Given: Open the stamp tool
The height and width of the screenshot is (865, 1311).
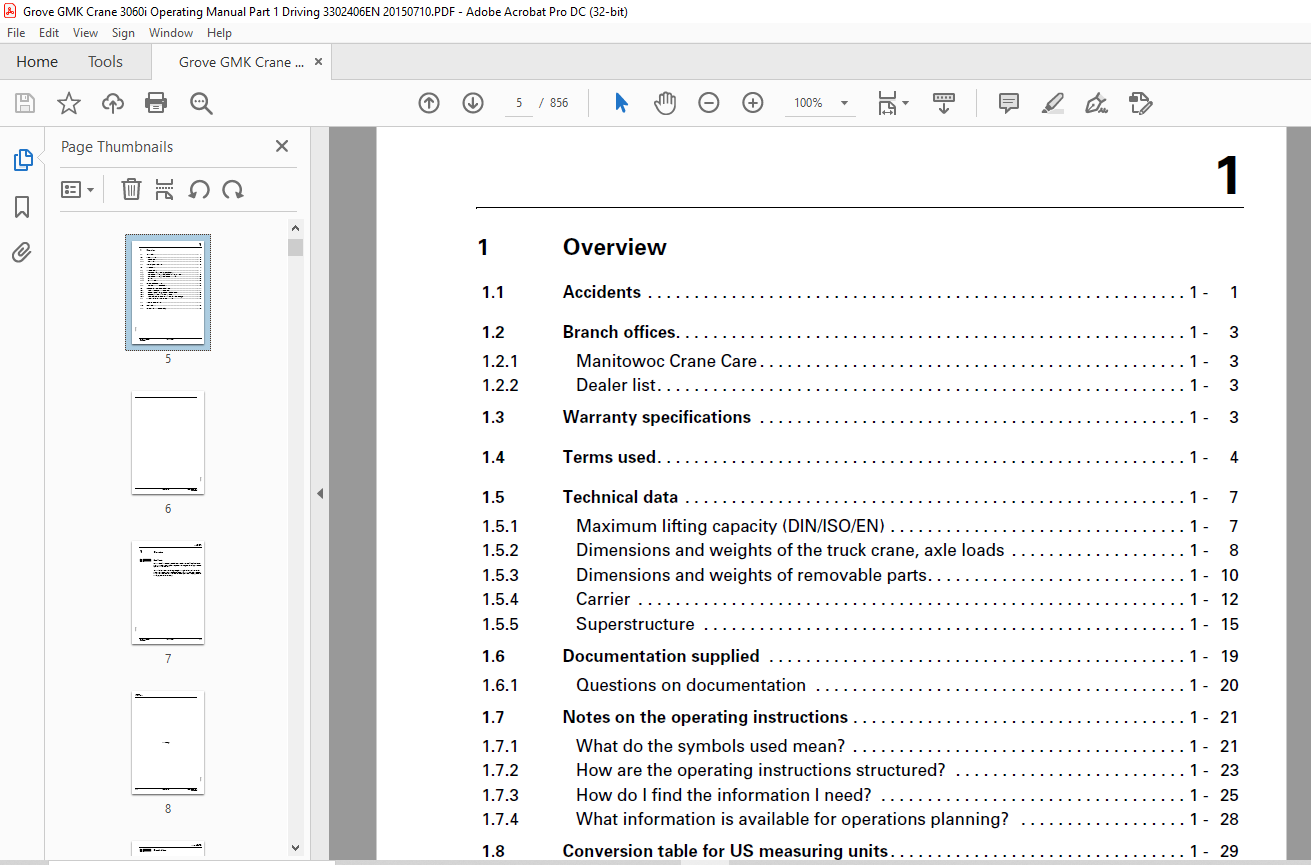Looking at the screenshot, I should tap(1140, 103).
